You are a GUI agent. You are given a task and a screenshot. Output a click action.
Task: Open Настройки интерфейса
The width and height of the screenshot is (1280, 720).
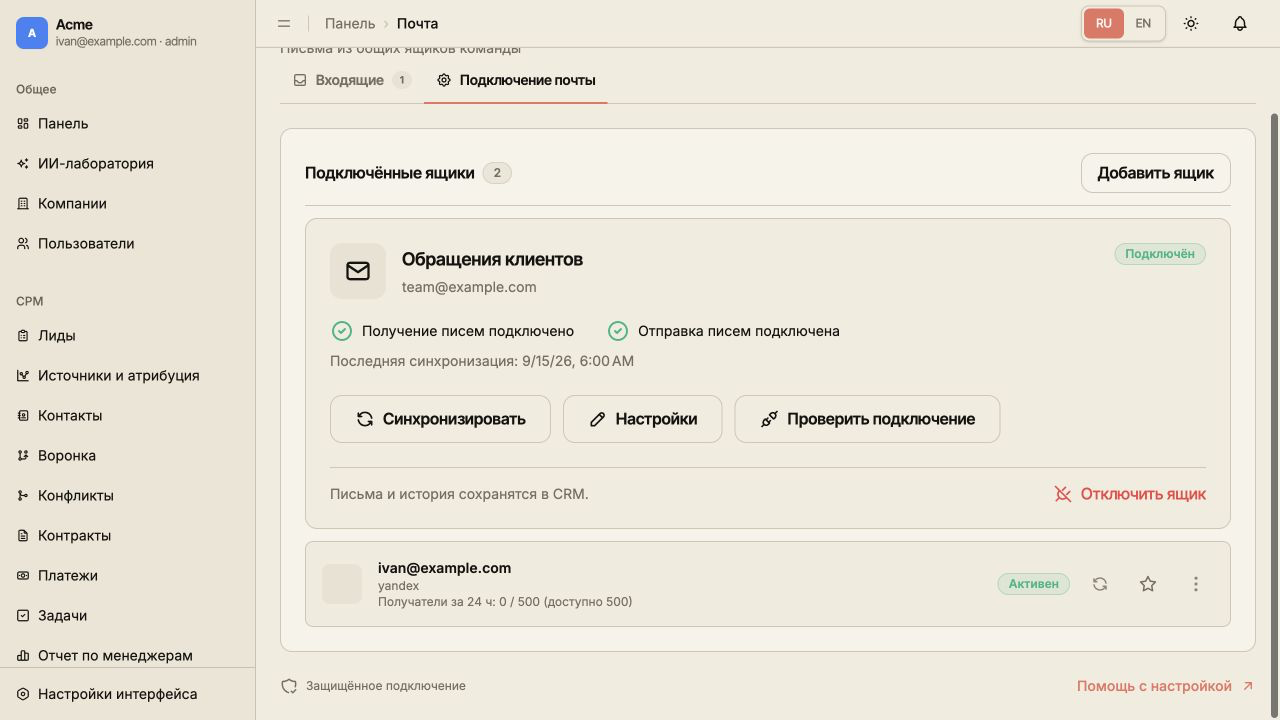pos(128,694)
